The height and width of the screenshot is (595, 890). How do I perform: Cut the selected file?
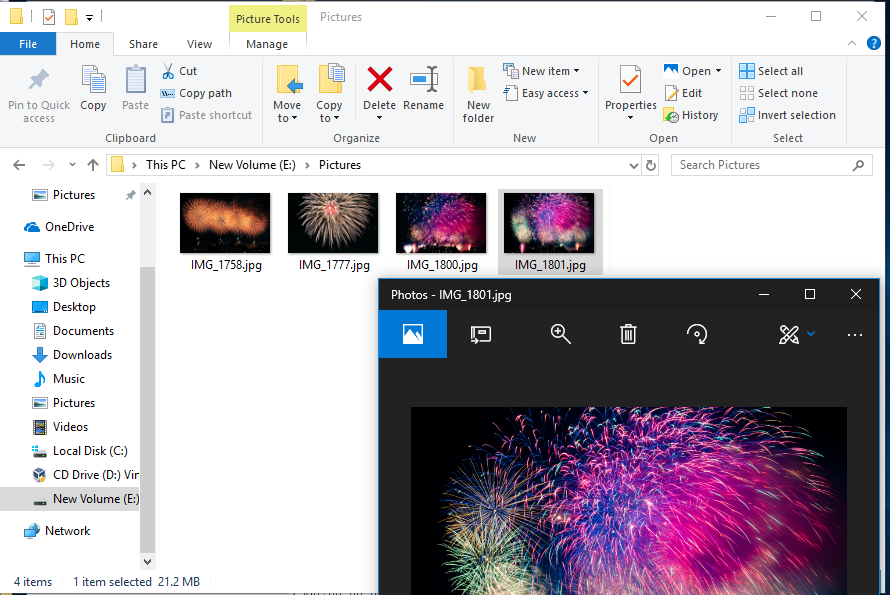point(179,71)
